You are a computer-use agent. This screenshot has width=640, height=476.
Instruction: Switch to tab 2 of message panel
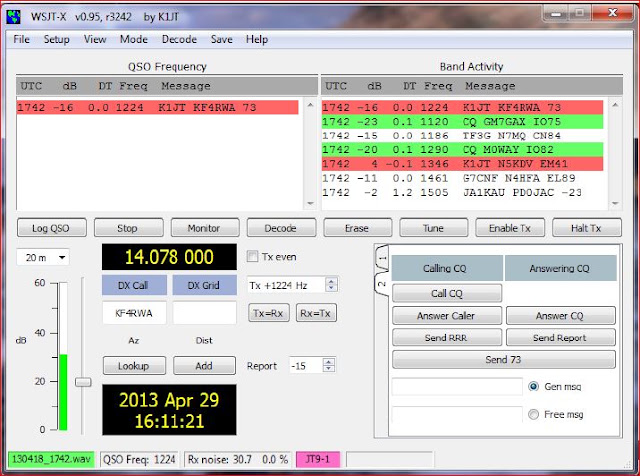[382, 285]
